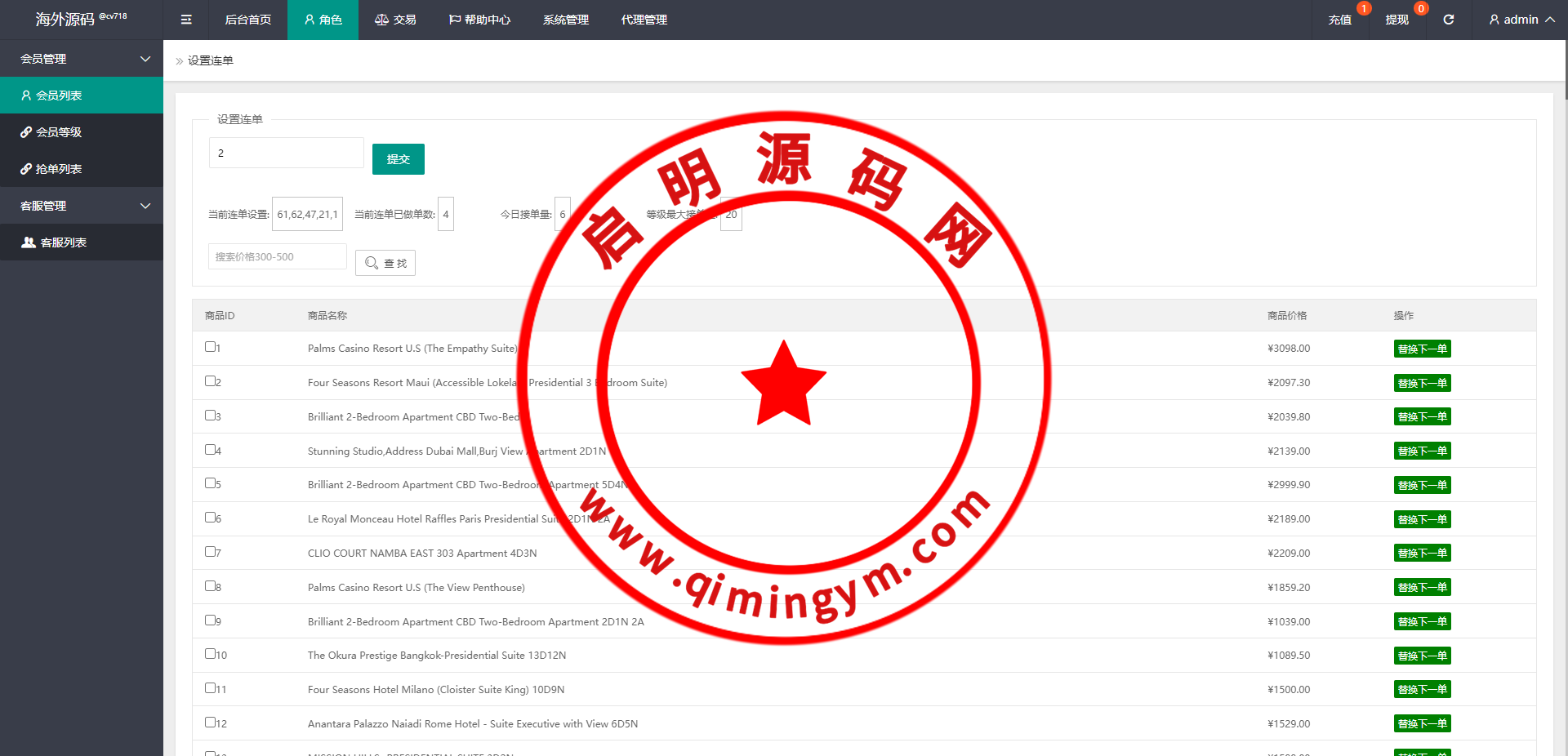Click the 查找 search button
The width and height of the screenshot is (1568, 756).
click(385, 263)
